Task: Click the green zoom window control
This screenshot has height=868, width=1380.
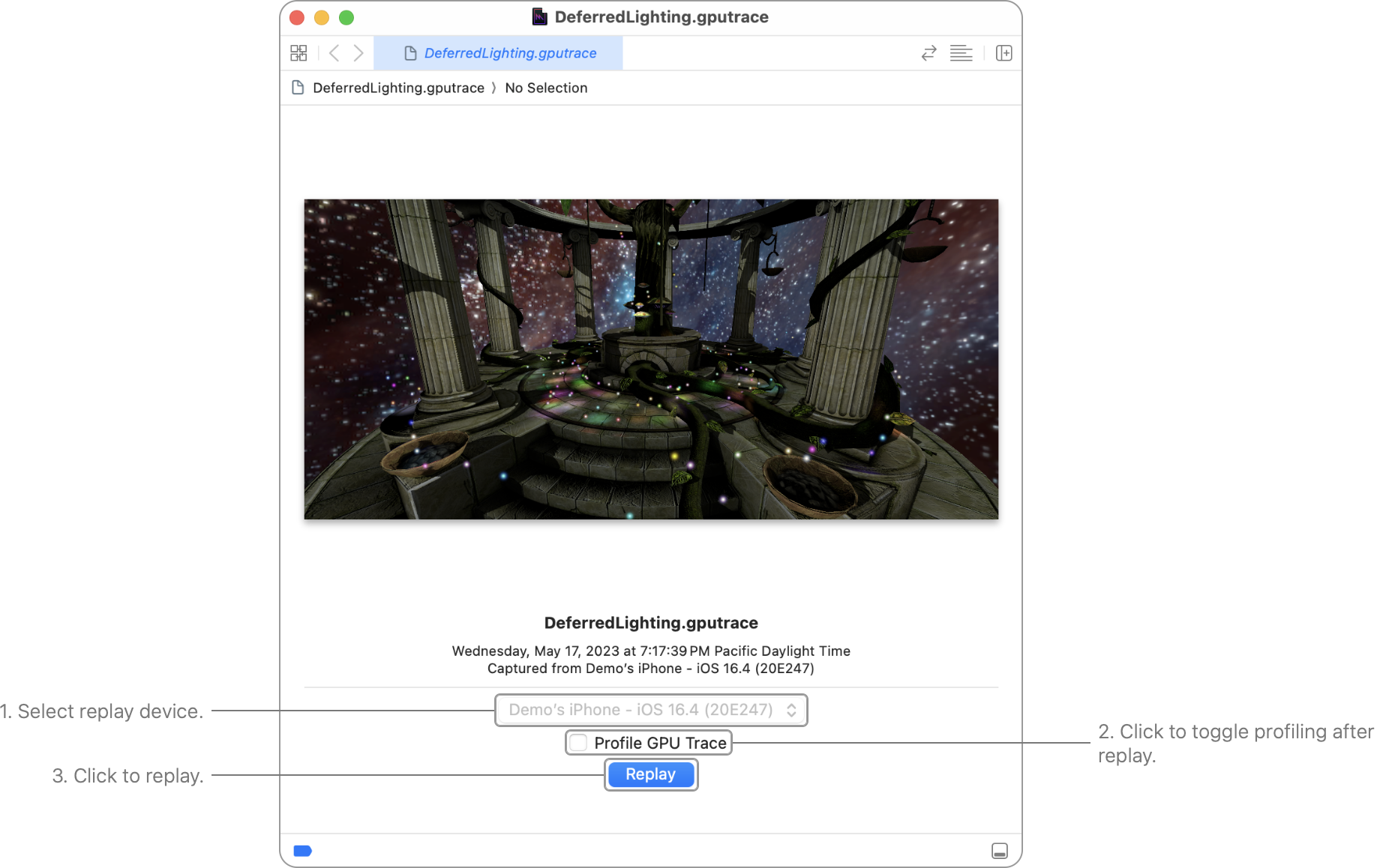Action: click(346, 16)
